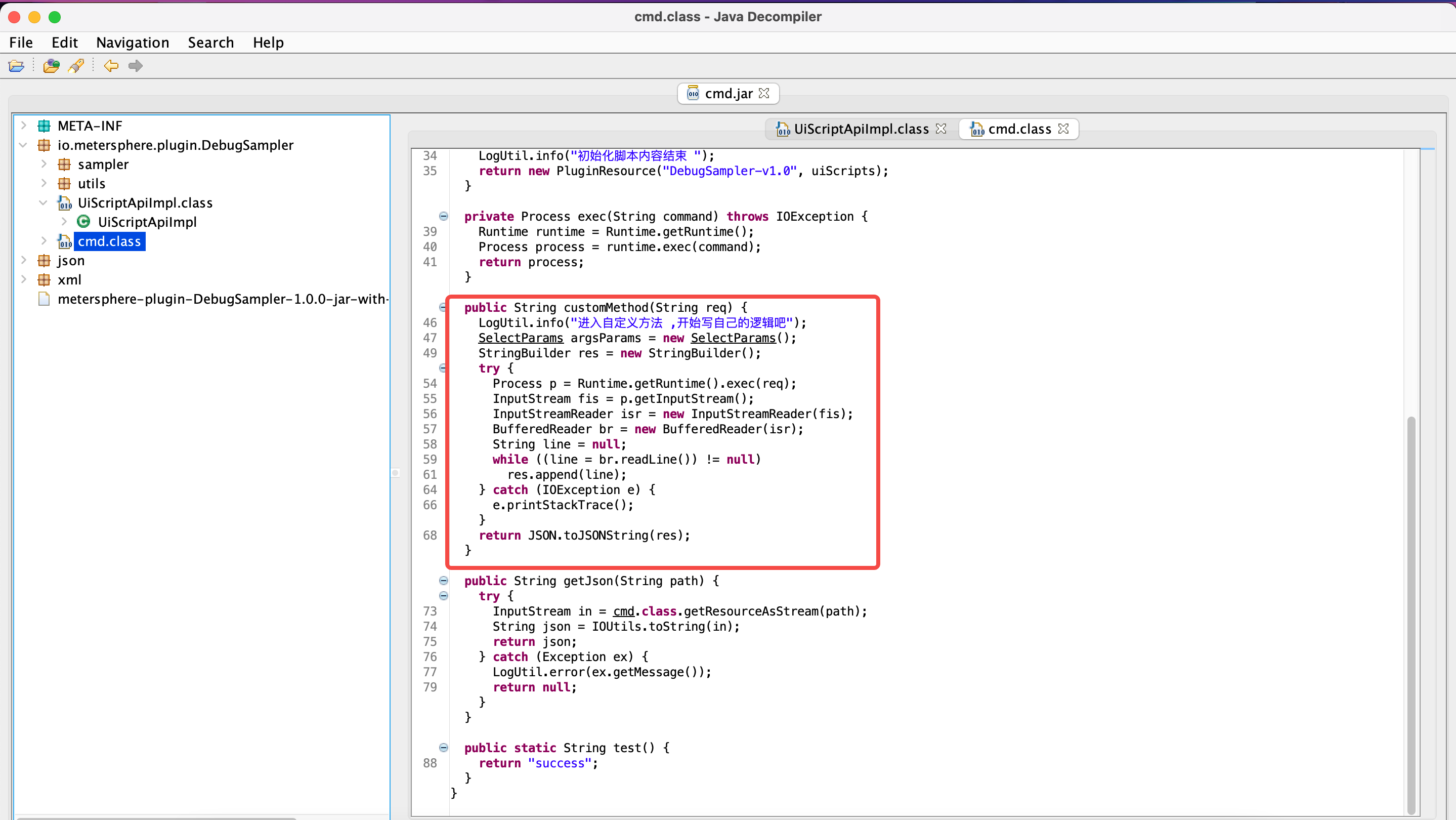This screenshot has height=820, width=1456.
Task: Click the green UiScriptApiImpl class icon
Action: pyautogui.click(x=83, y=222)
